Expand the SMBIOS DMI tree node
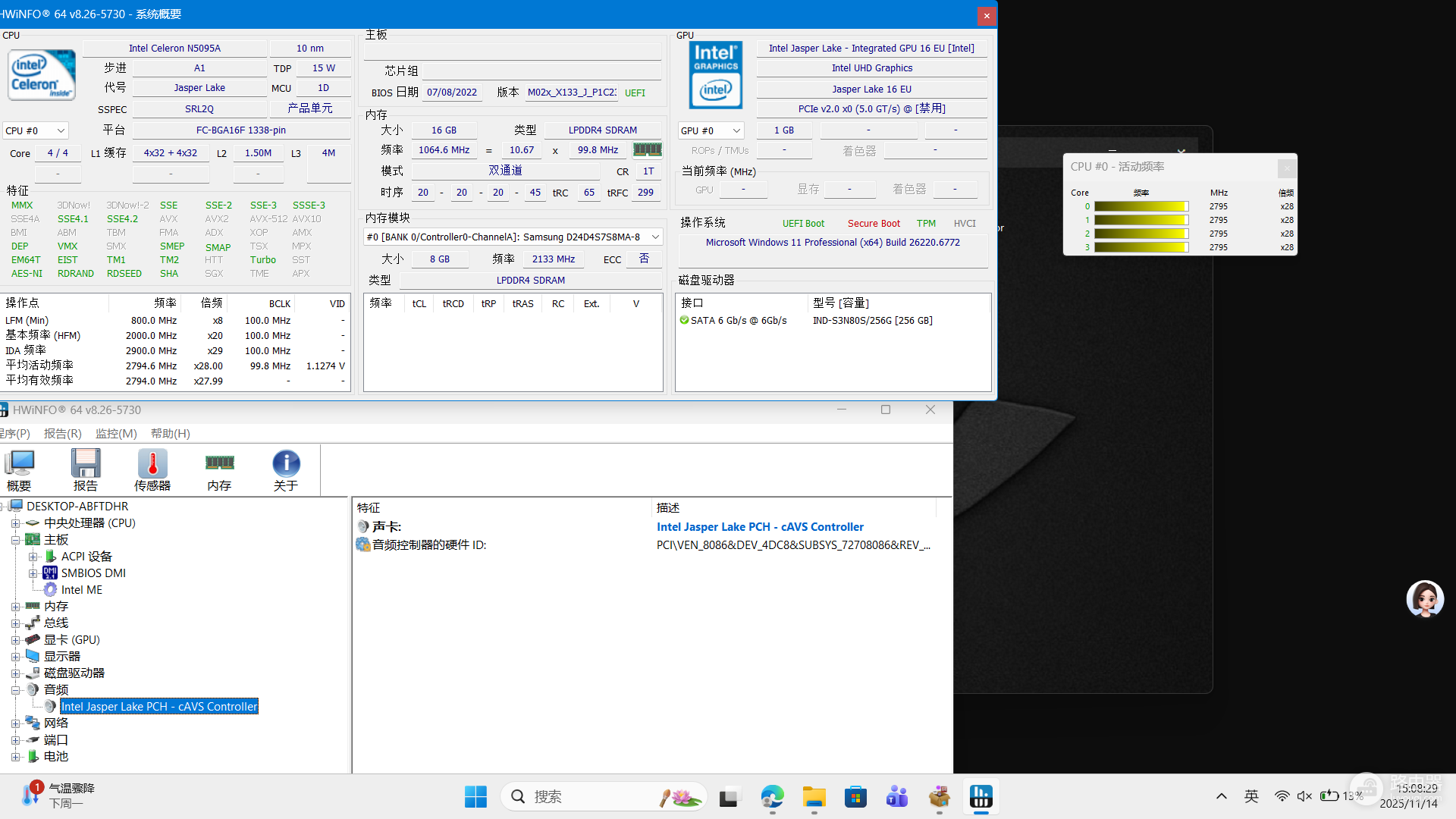 pyautogui.click(x=33, y=573)
